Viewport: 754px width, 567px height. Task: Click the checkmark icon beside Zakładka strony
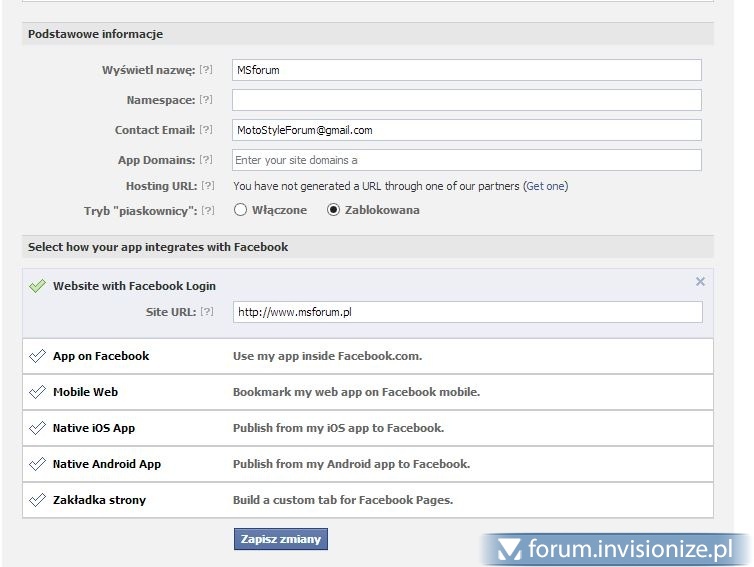[38, 500]
